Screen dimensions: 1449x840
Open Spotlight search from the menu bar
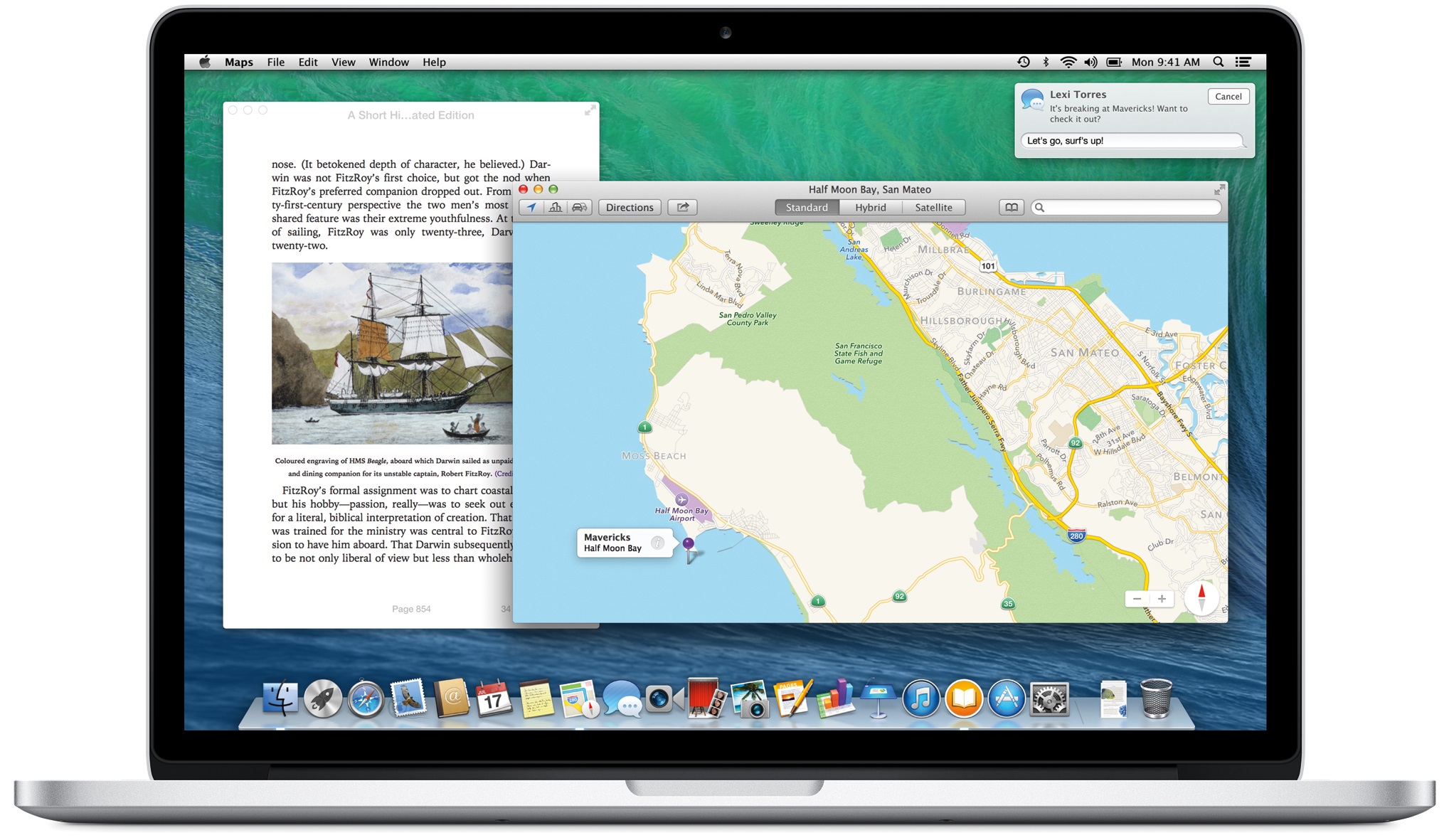point(1218,62)
